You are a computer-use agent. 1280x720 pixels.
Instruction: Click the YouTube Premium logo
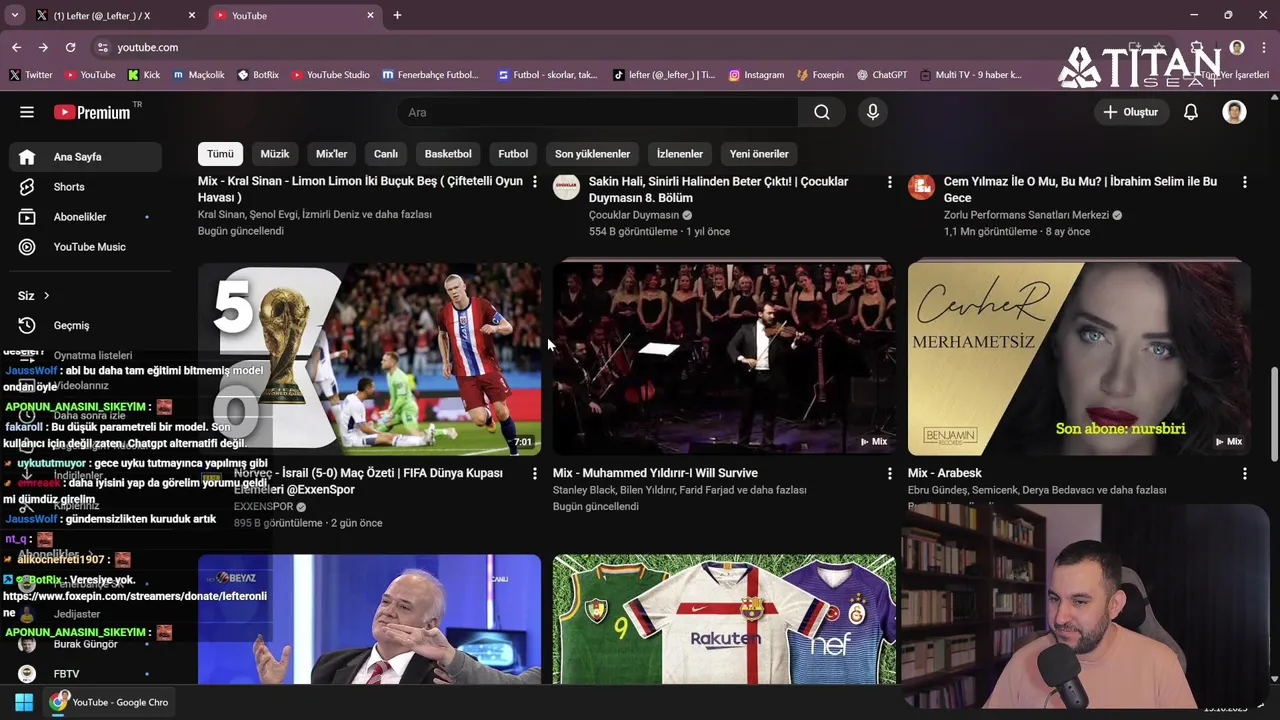(92, 112)
